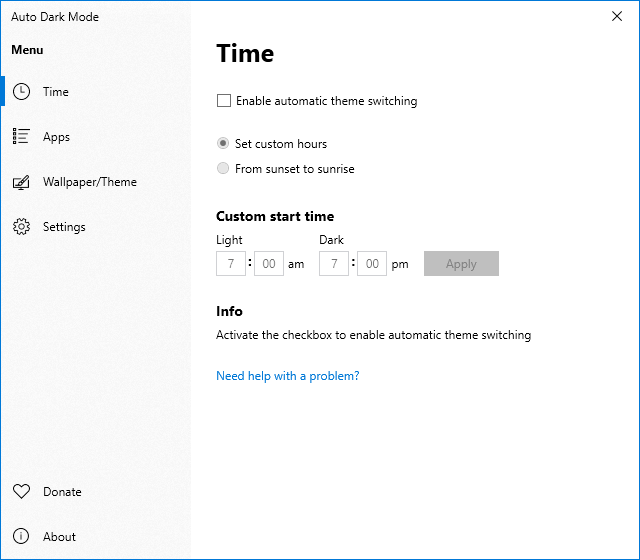Enable automatic theme switching checkbox
Screen dimensions: 640x560
click(x=224, y=101)
